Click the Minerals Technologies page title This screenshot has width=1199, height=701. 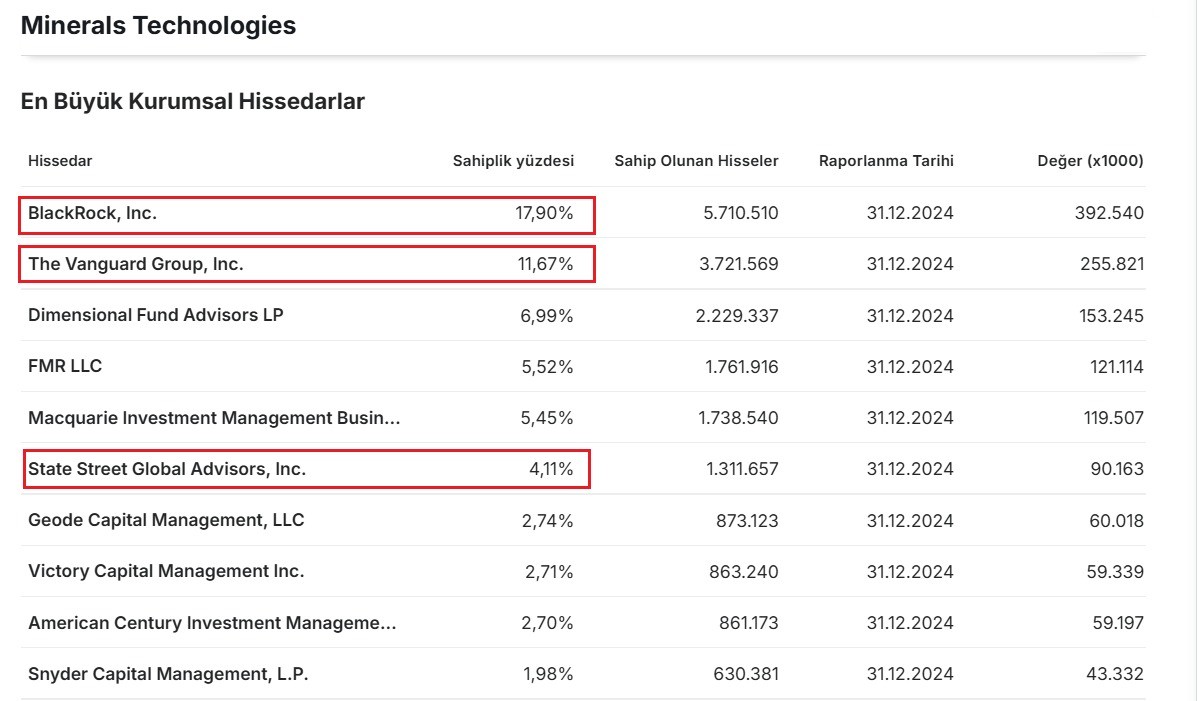[158, 26]
